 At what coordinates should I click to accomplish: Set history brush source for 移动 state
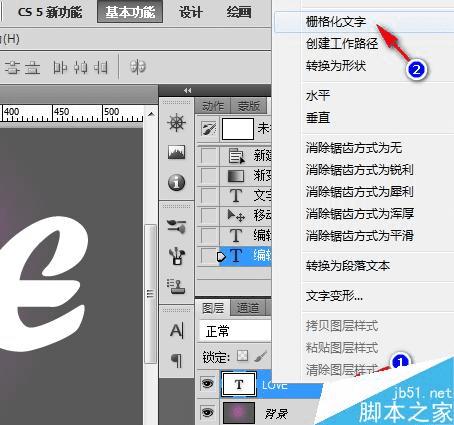point(209,216)
